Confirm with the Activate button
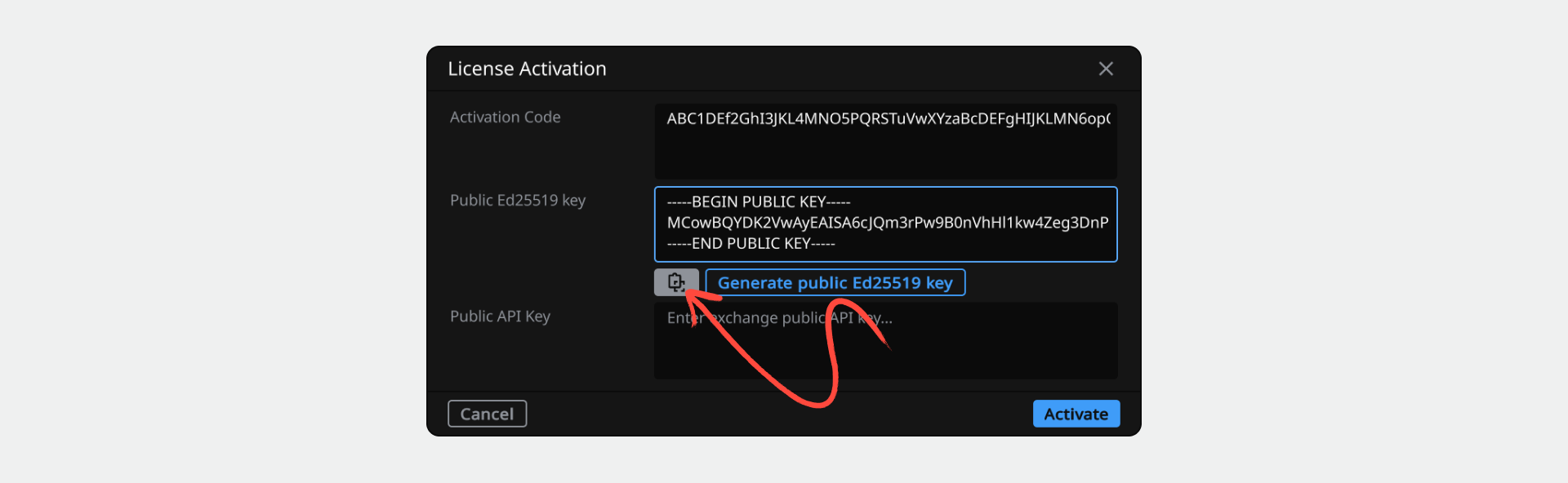 [x=1076, y=414]
